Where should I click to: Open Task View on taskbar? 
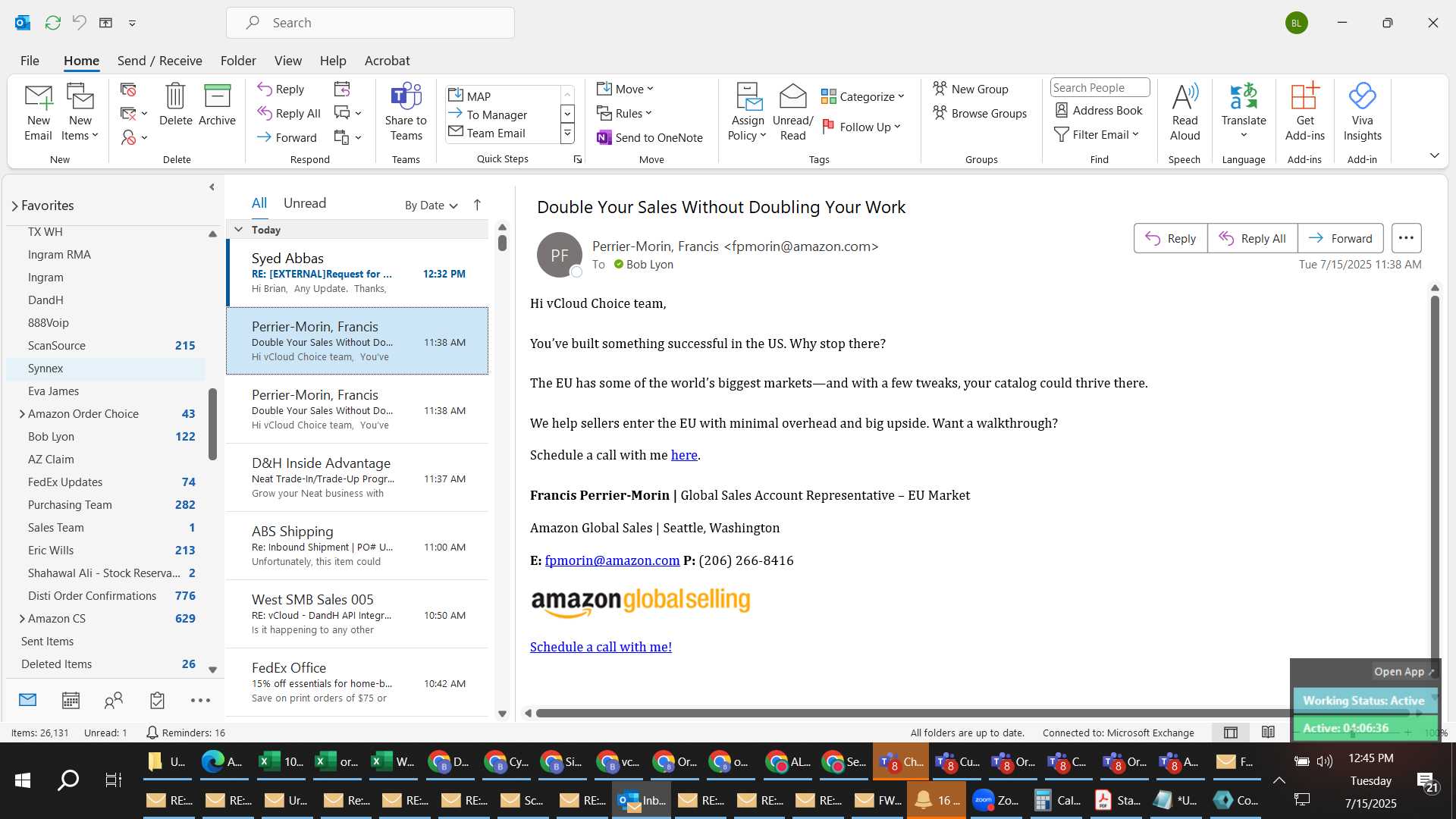click(113, 780)
